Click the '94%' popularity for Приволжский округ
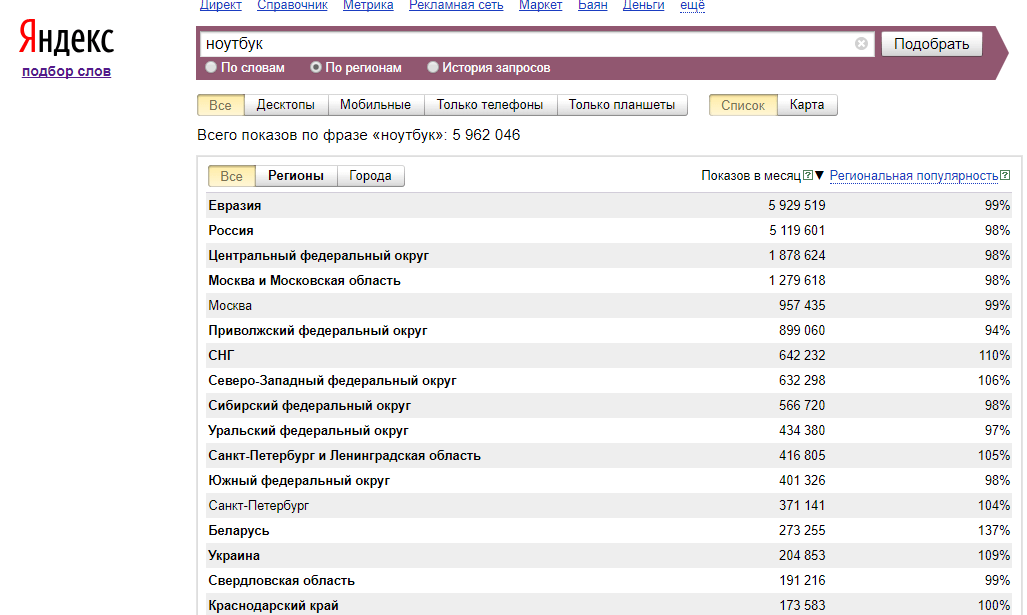This screenshot has width=1027, height=615. tap(998, 330)
